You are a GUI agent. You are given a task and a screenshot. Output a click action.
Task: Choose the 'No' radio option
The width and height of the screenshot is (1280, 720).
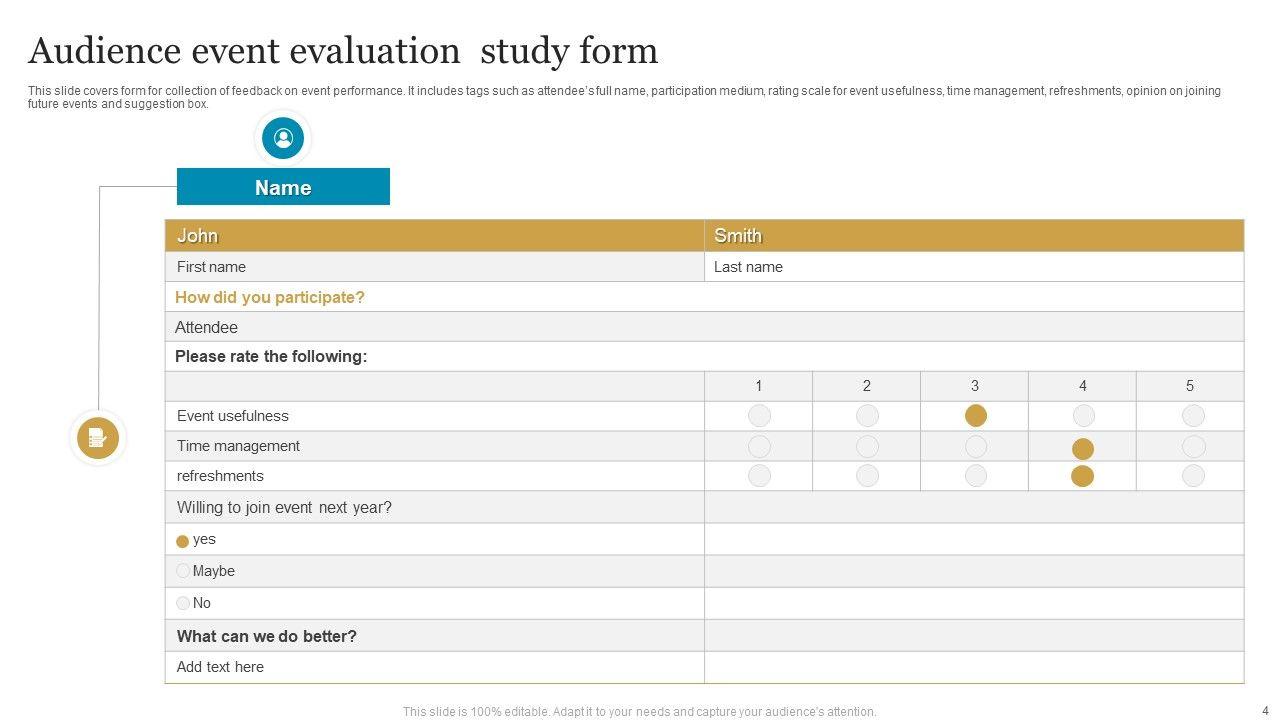tap(183, 603)
